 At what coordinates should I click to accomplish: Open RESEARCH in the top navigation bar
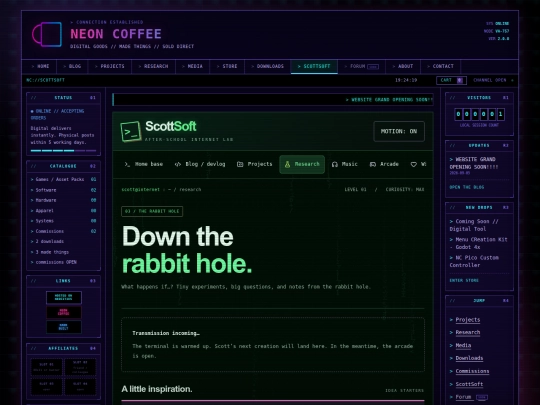[x=153, y=66]
